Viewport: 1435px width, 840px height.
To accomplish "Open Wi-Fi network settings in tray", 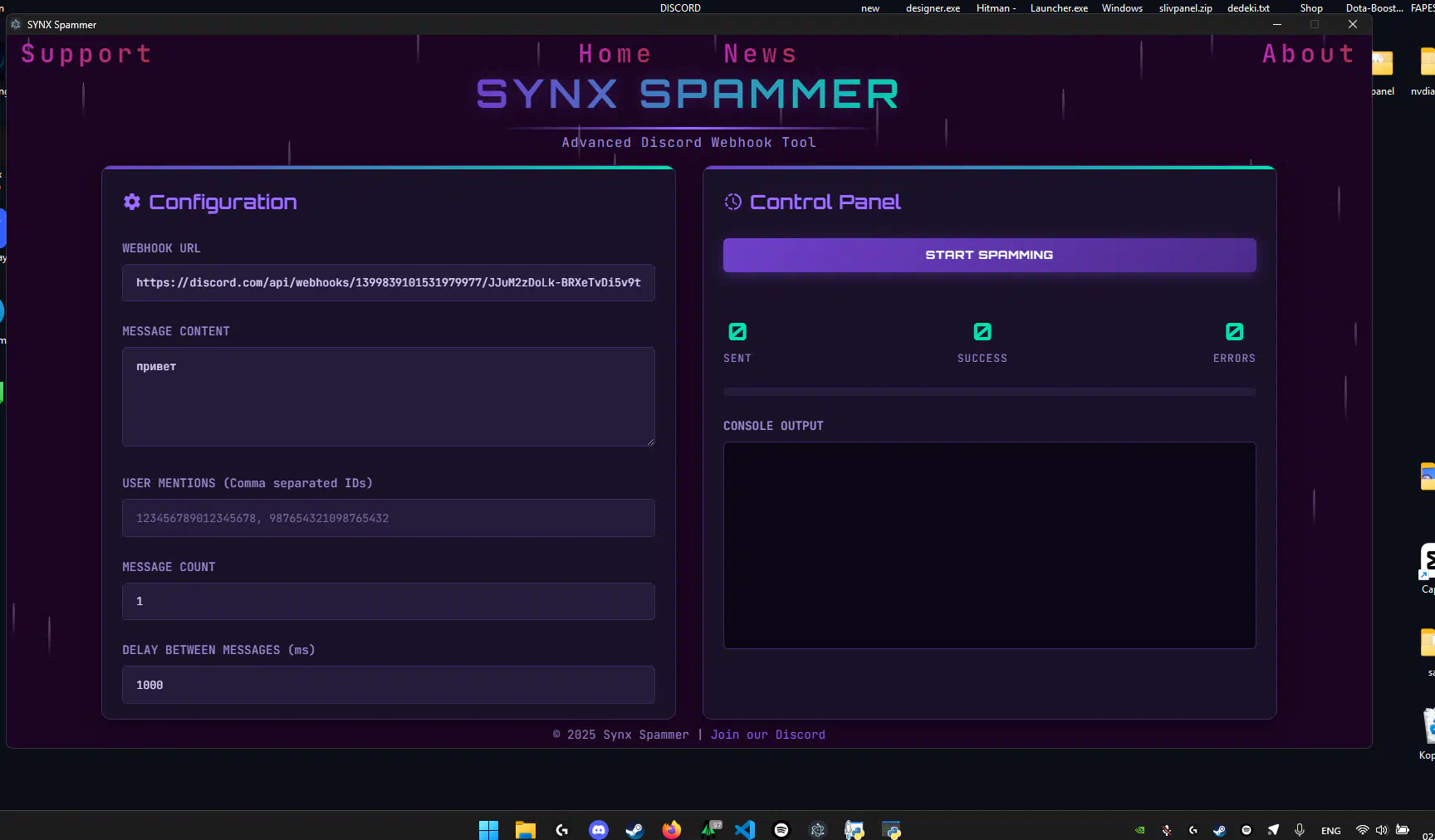I will point(1363,830).
